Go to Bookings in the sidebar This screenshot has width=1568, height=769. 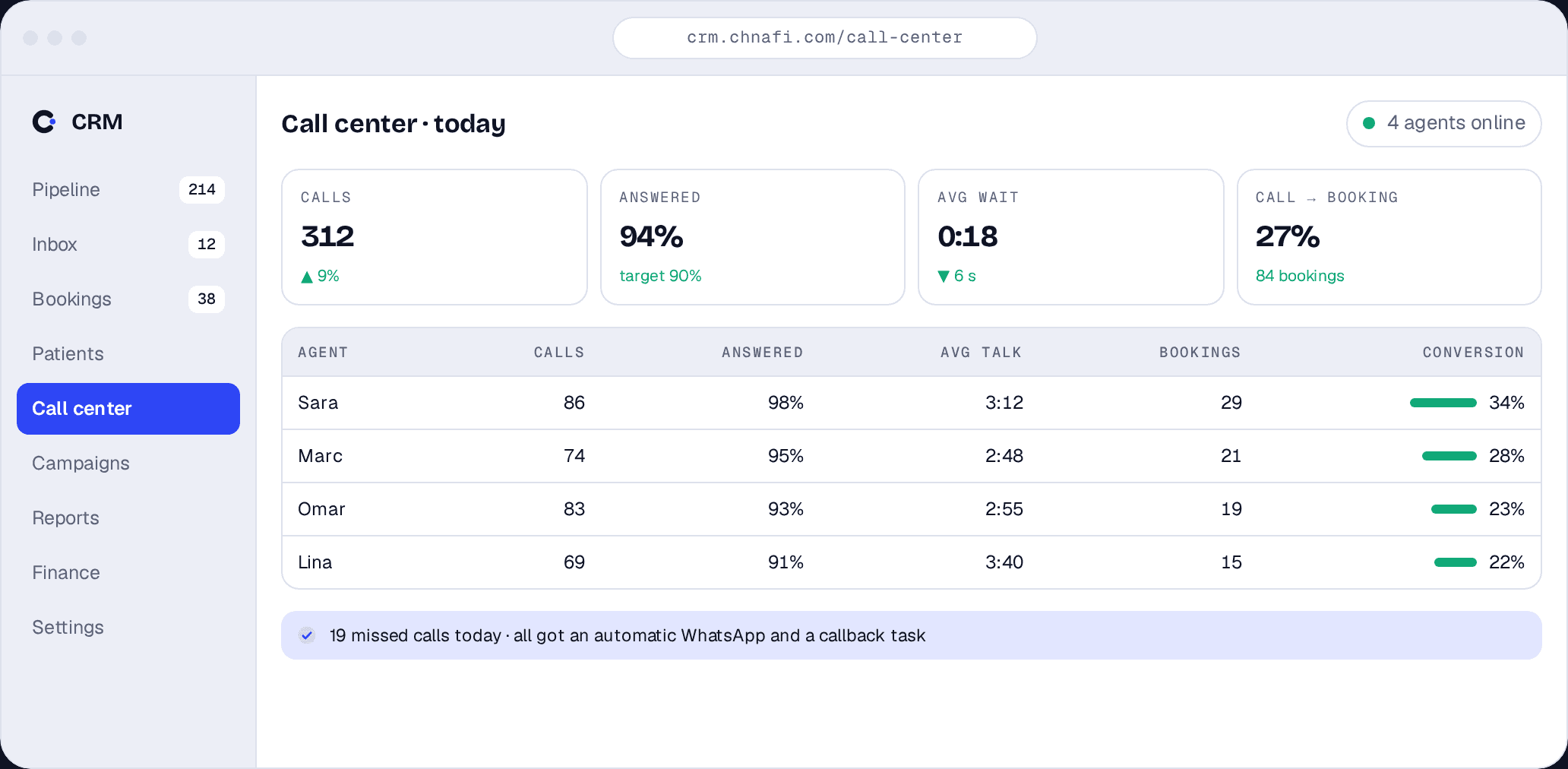tap(128, 299)
